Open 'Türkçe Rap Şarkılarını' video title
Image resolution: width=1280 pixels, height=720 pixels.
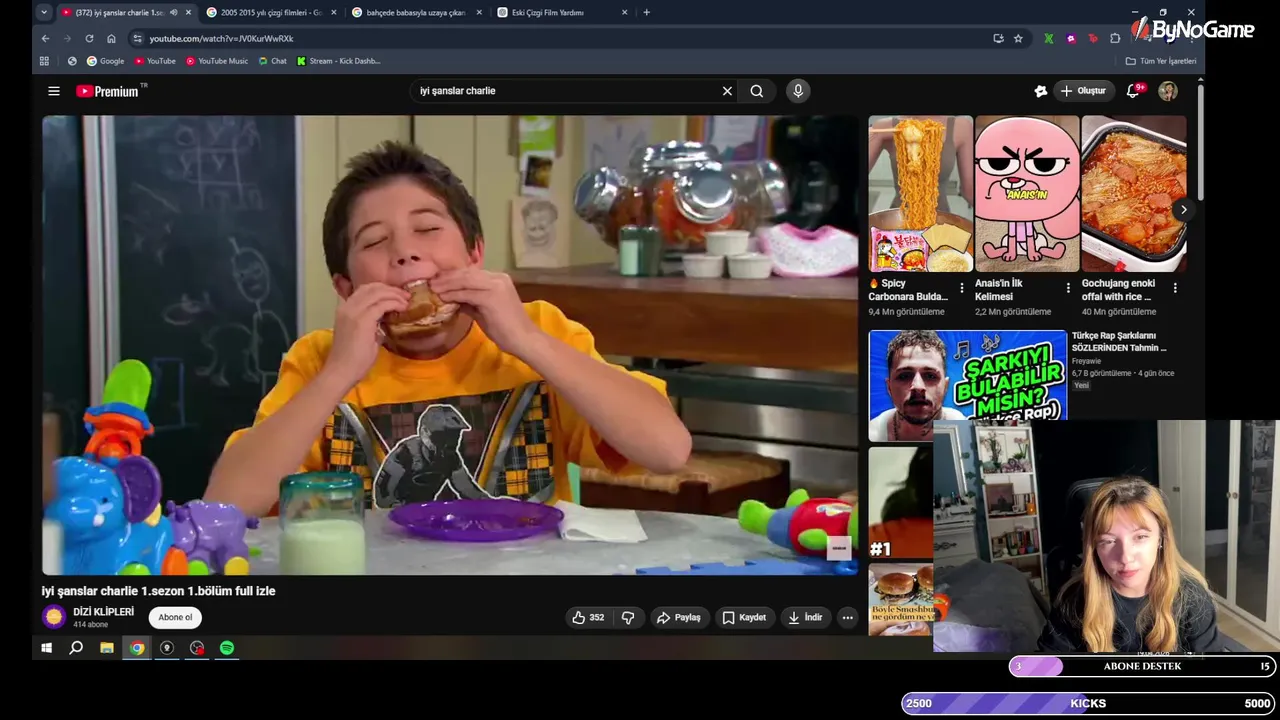(1119, 342)
